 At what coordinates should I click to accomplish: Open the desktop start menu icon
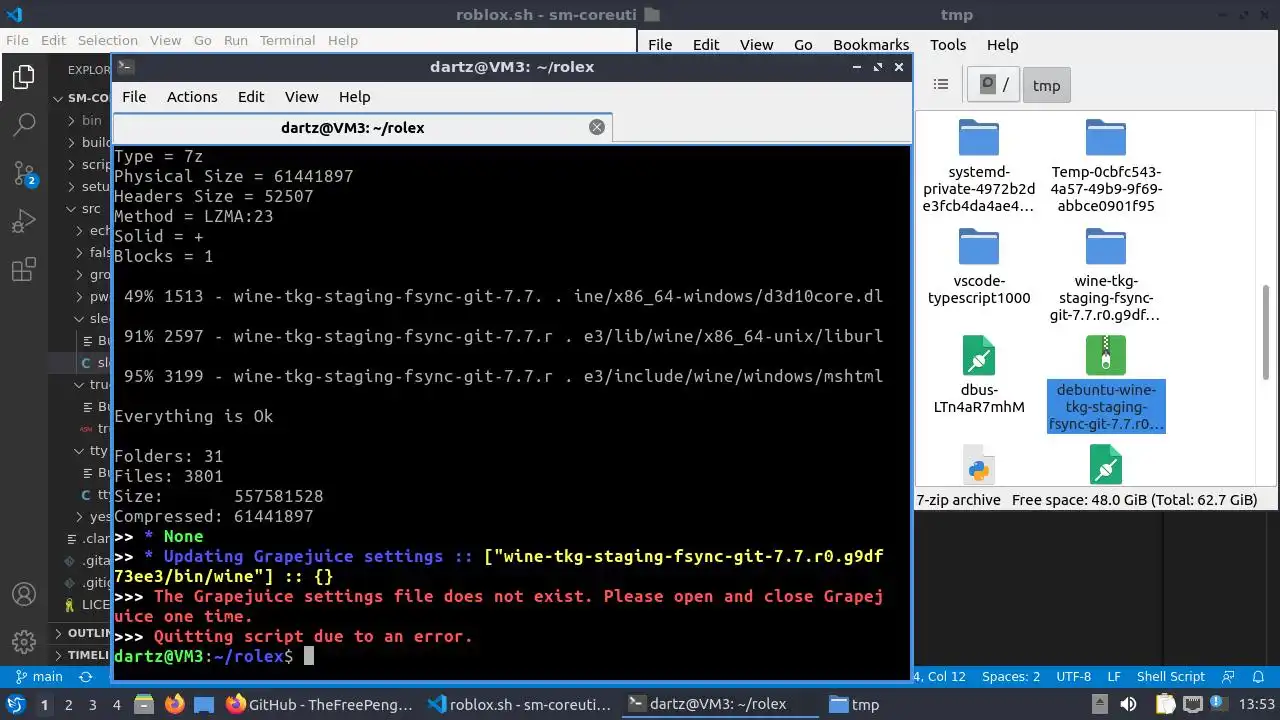click(16, 704)
